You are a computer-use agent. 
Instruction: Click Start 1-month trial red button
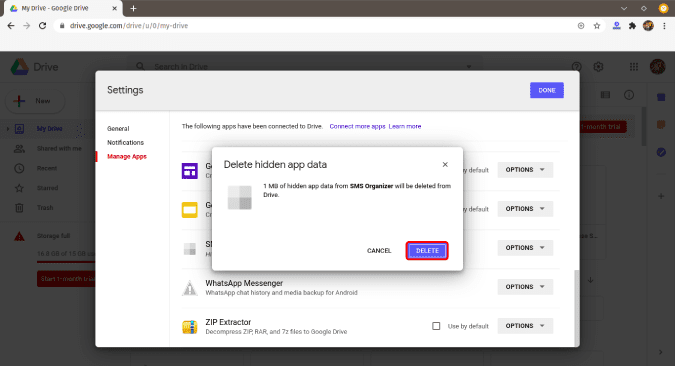(x=66, y=279)
